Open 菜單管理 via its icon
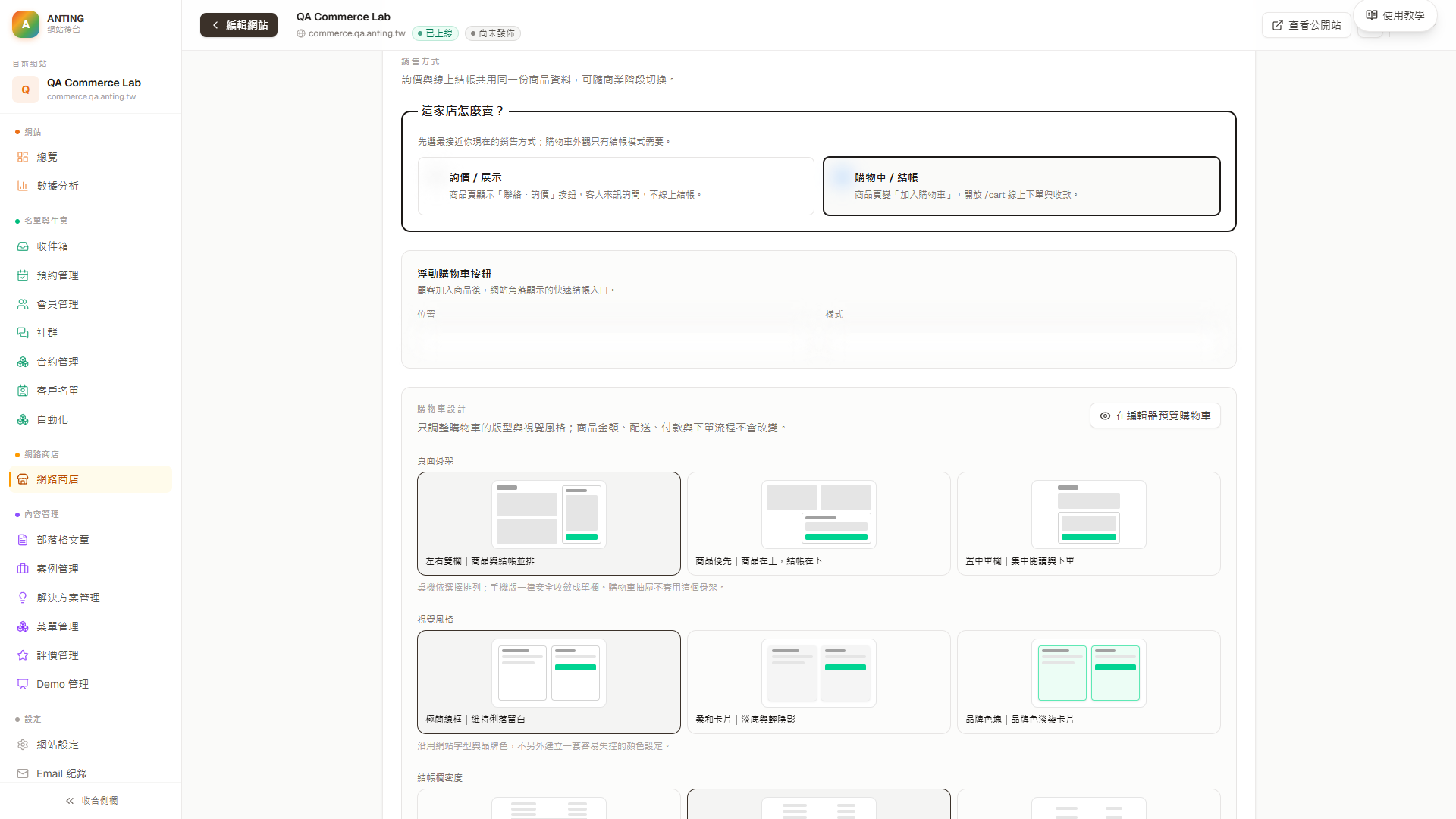1456x819 pixels. (23, 626)
